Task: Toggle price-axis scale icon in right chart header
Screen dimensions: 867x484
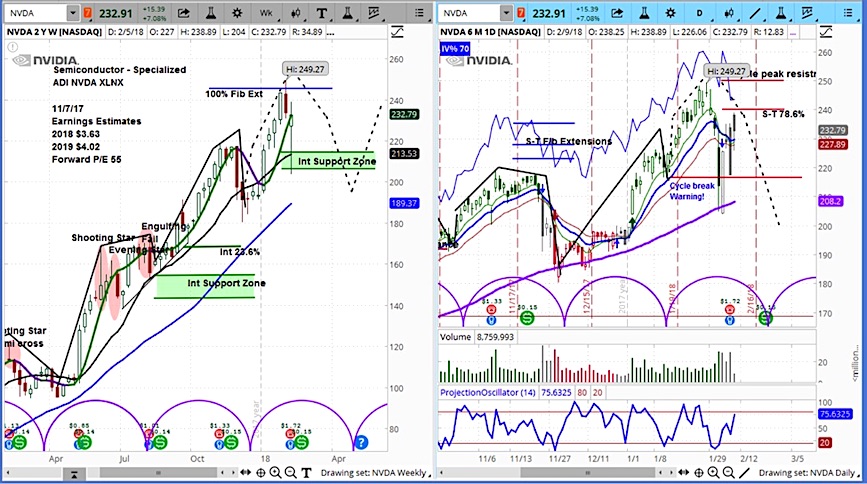Action: point(826,32)
